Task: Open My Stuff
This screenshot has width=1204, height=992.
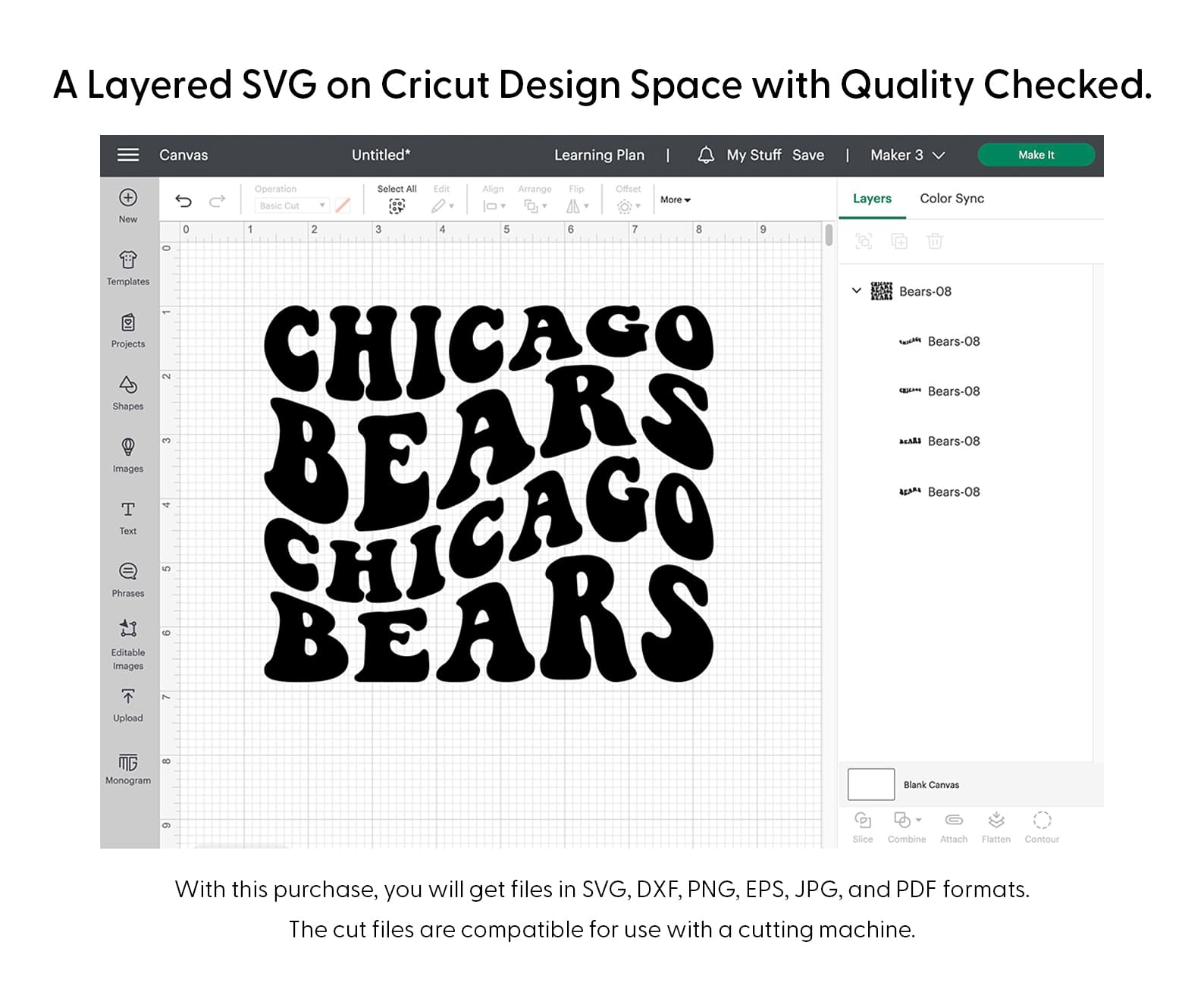Action: 754,155
